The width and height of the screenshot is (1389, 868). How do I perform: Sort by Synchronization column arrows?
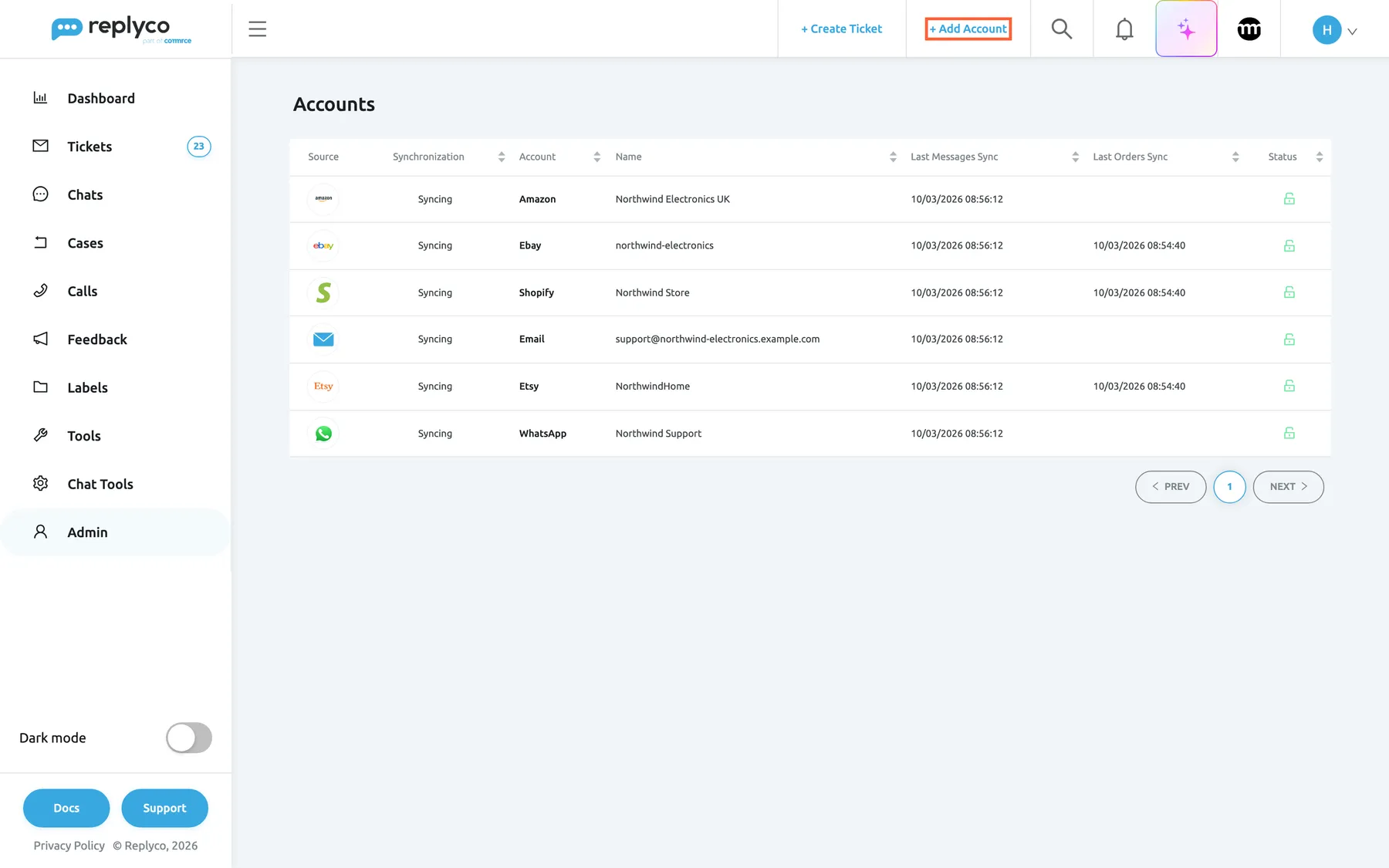click(x=502, y=157)
